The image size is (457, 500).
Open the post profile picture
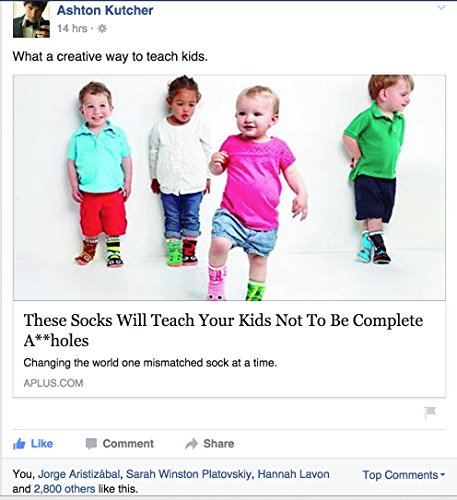(x=31, y=19)
